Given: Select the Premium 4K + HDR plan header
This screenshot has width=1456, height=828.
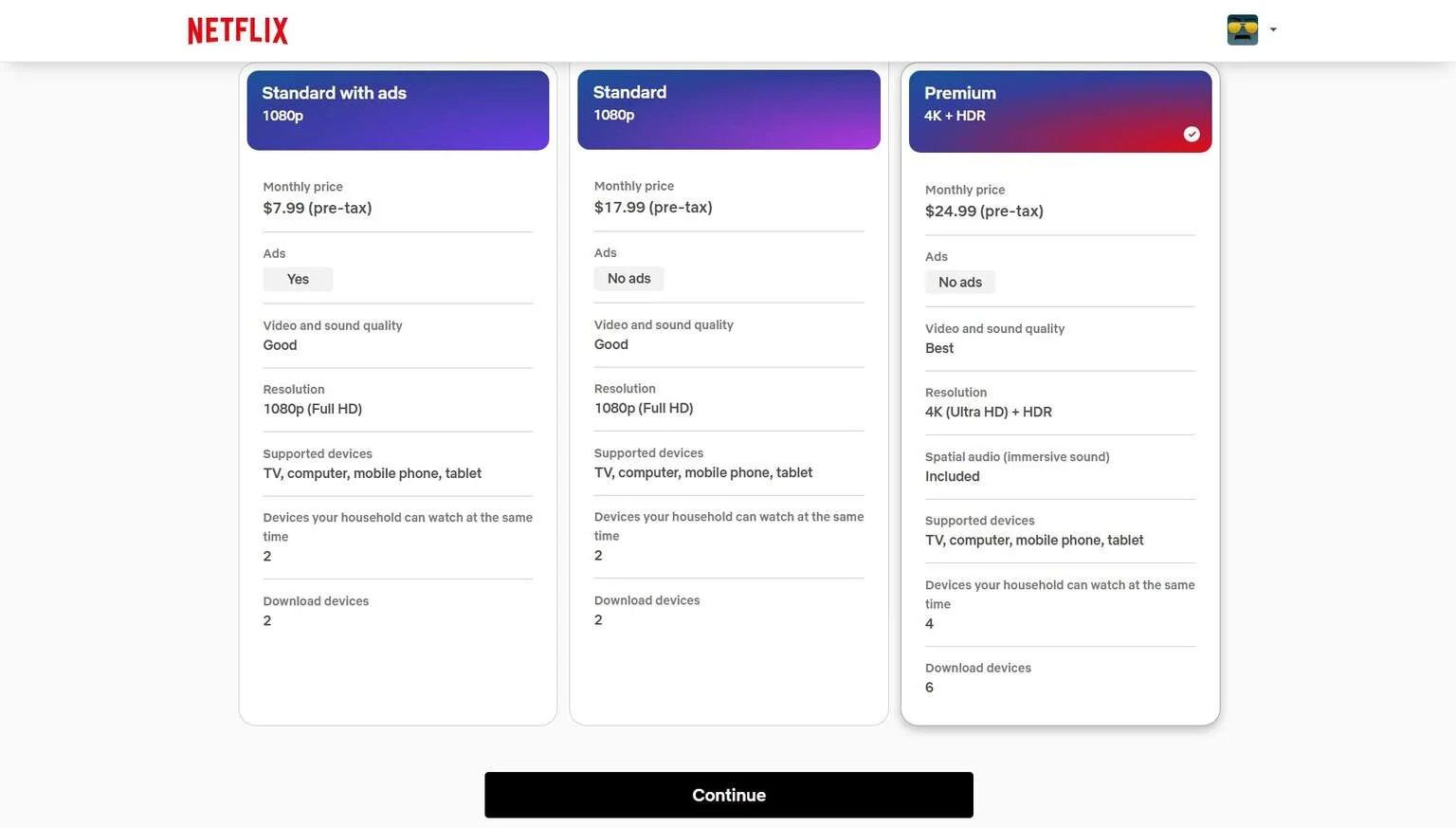Looking at the screenshot, I should 1059,111.
